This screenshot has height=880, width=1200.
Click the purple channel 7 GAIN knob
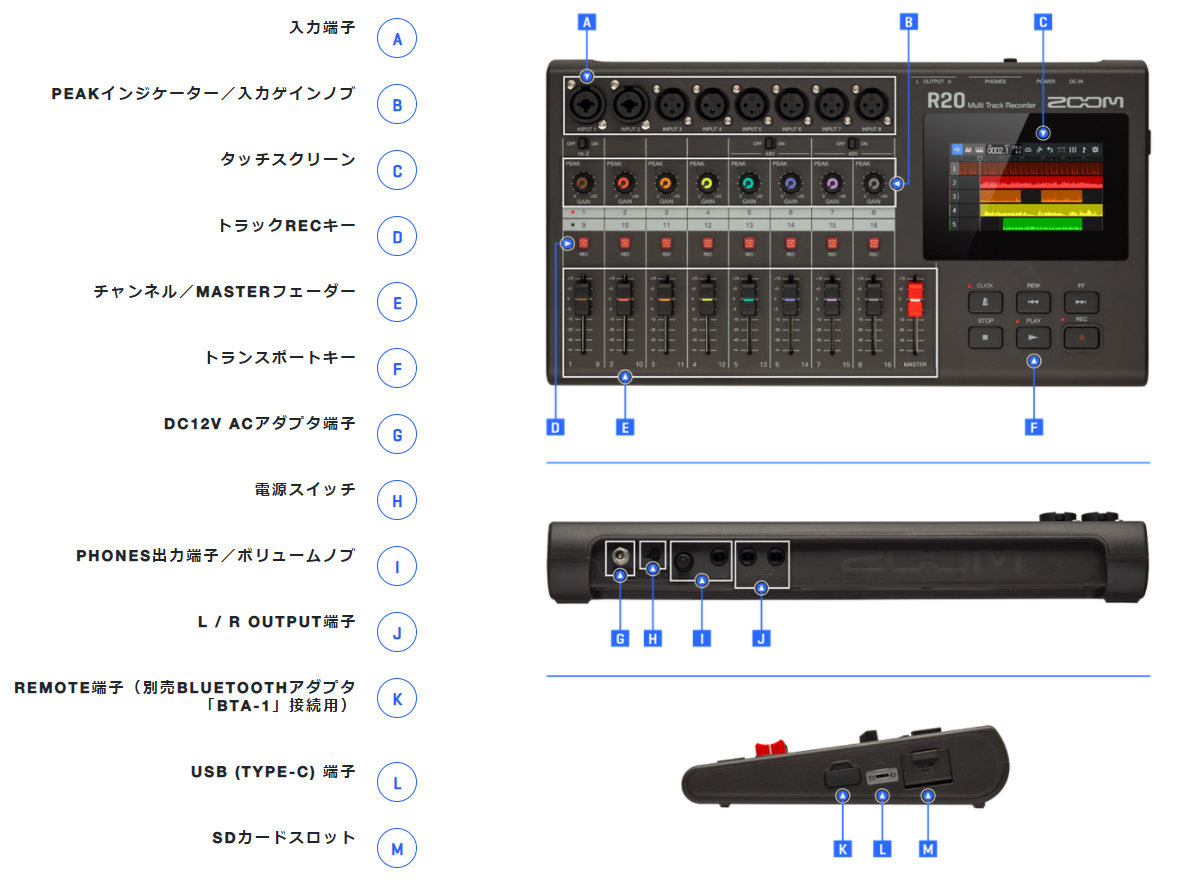pyautogui.click(x=832, y=183)
